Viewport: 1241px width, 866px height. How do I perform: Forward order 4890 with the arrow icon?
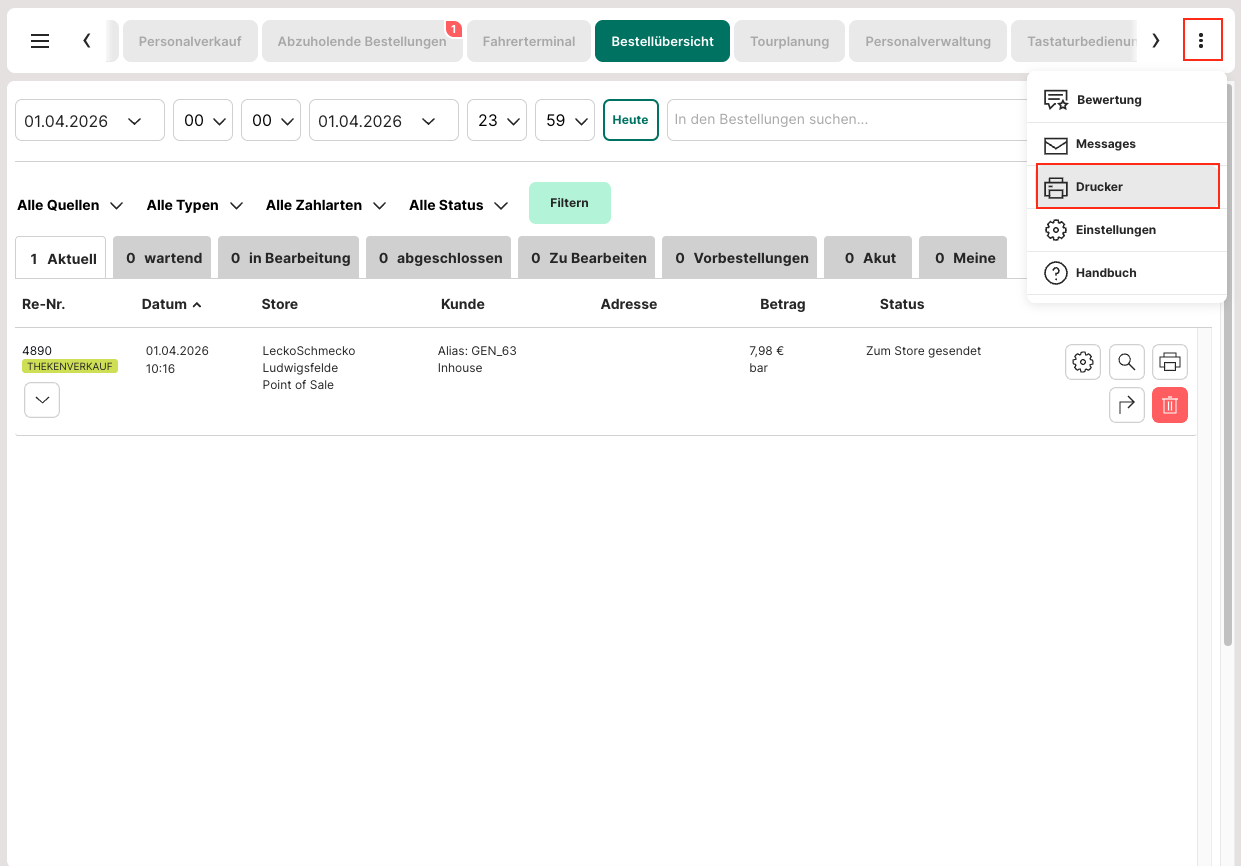[x=1127, y=405]
